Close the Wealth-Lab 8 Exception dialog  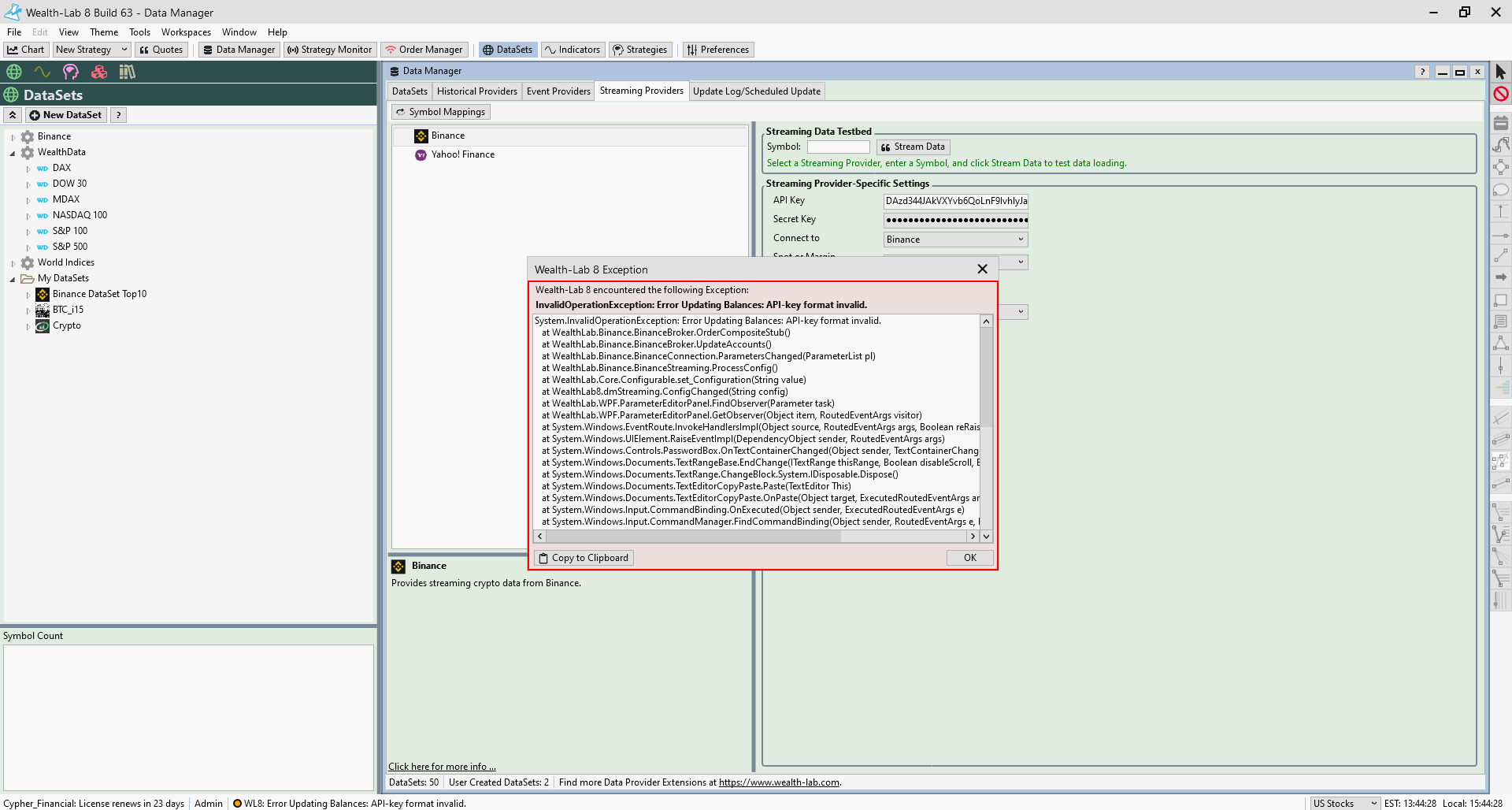click(x=982, y=269)
